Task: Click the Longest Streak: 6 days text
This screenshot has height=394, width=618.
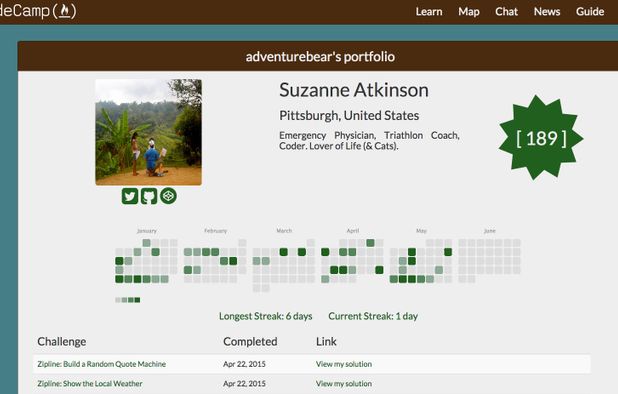Action: coord(266,316)
